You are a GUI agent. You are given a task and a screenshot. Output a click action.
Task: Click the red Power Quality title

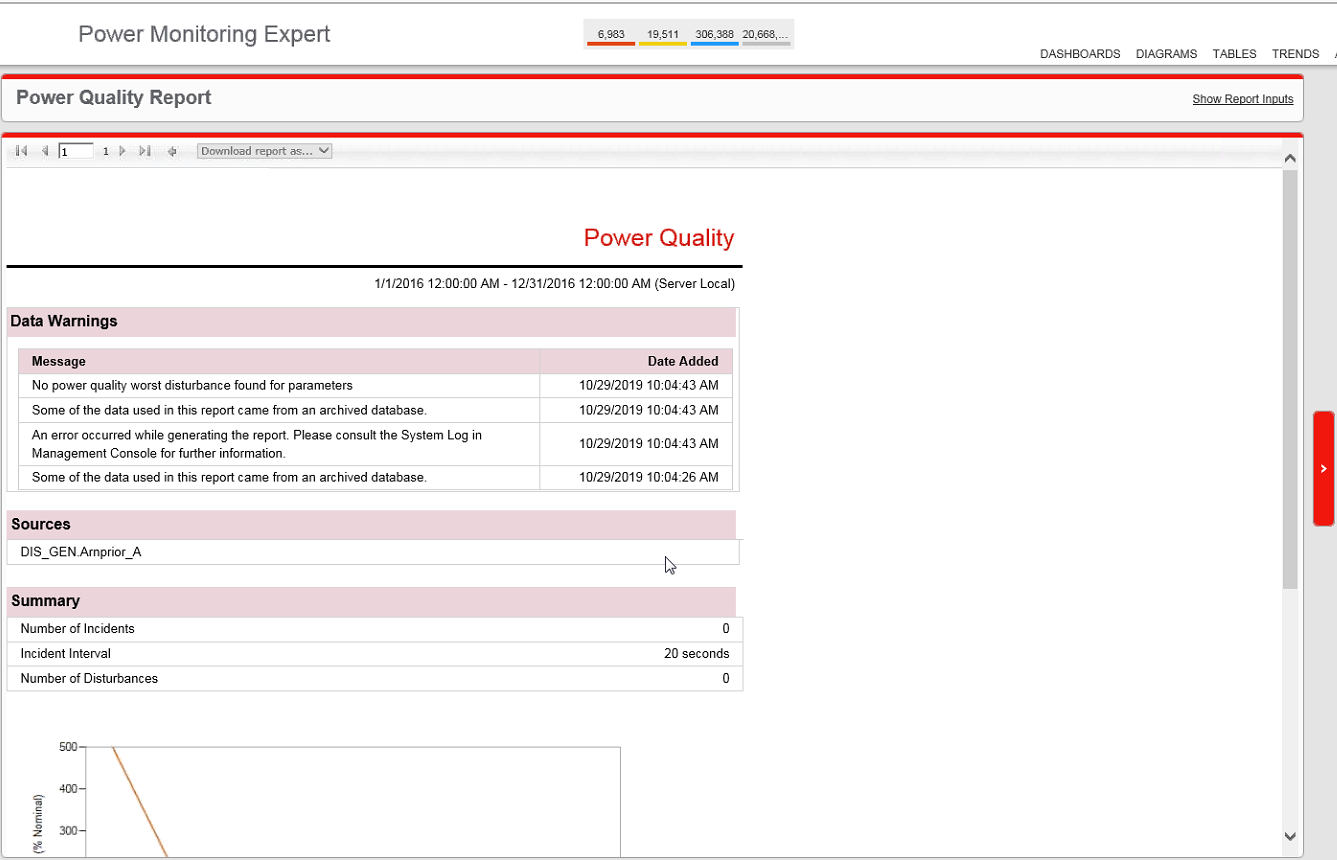659,238
